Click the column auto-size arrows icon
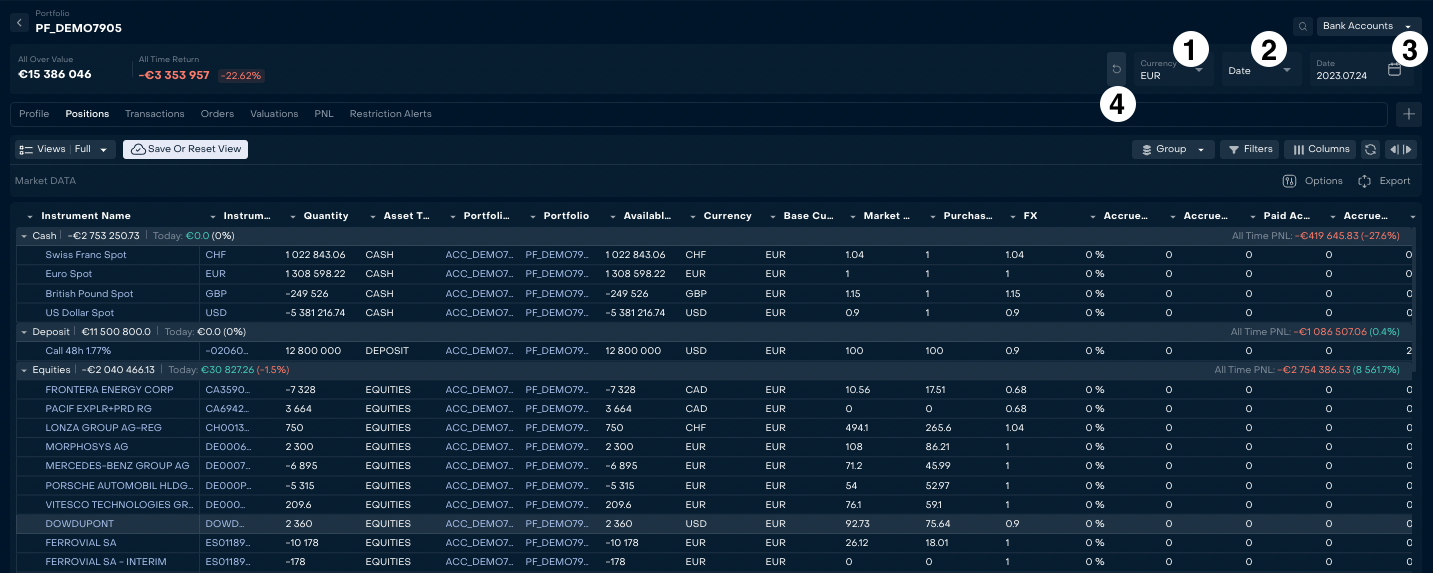 [x=1401, y=149]
